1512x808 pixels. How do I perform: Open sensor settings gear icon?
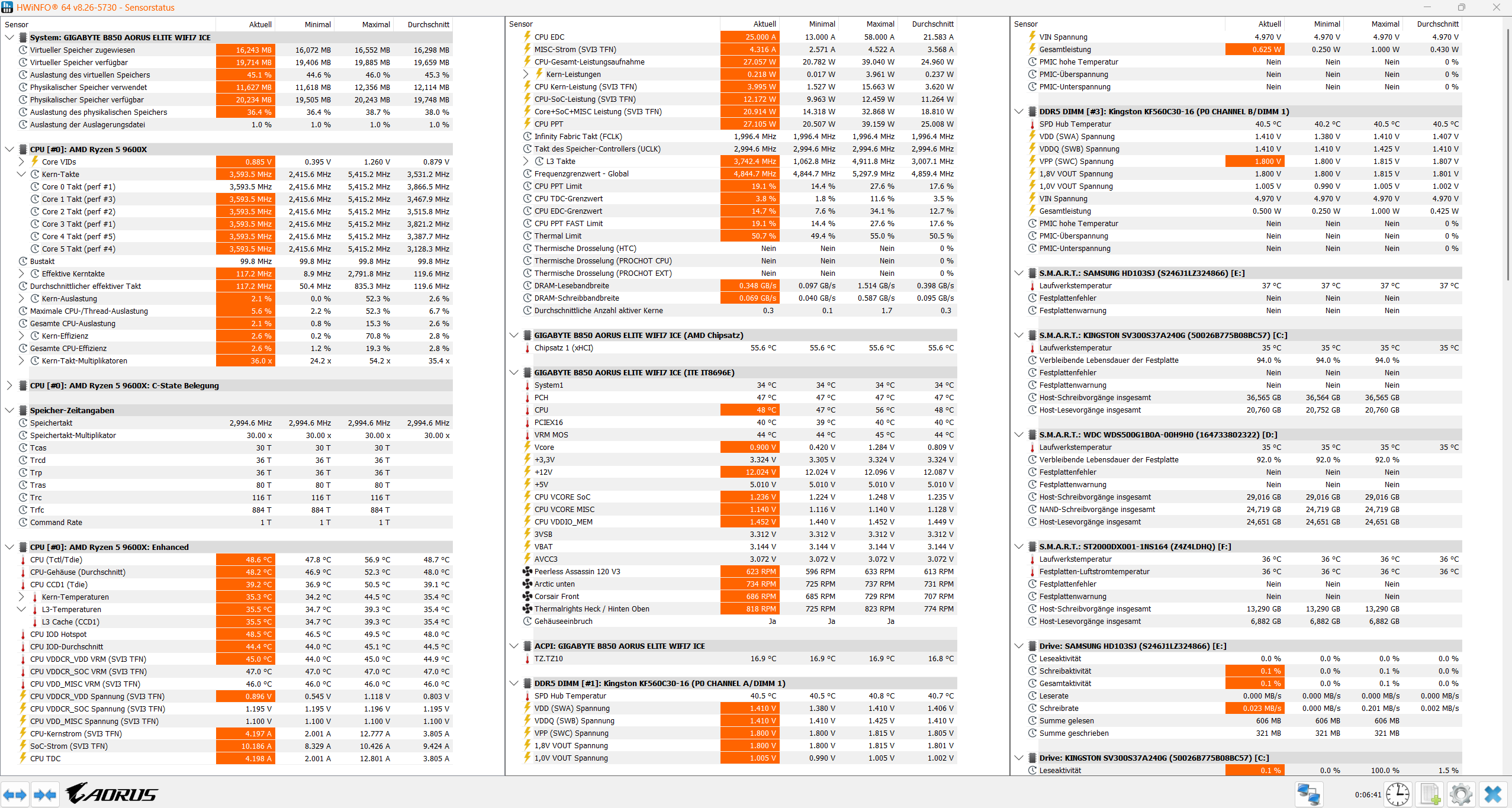[x=1460, y=794]
